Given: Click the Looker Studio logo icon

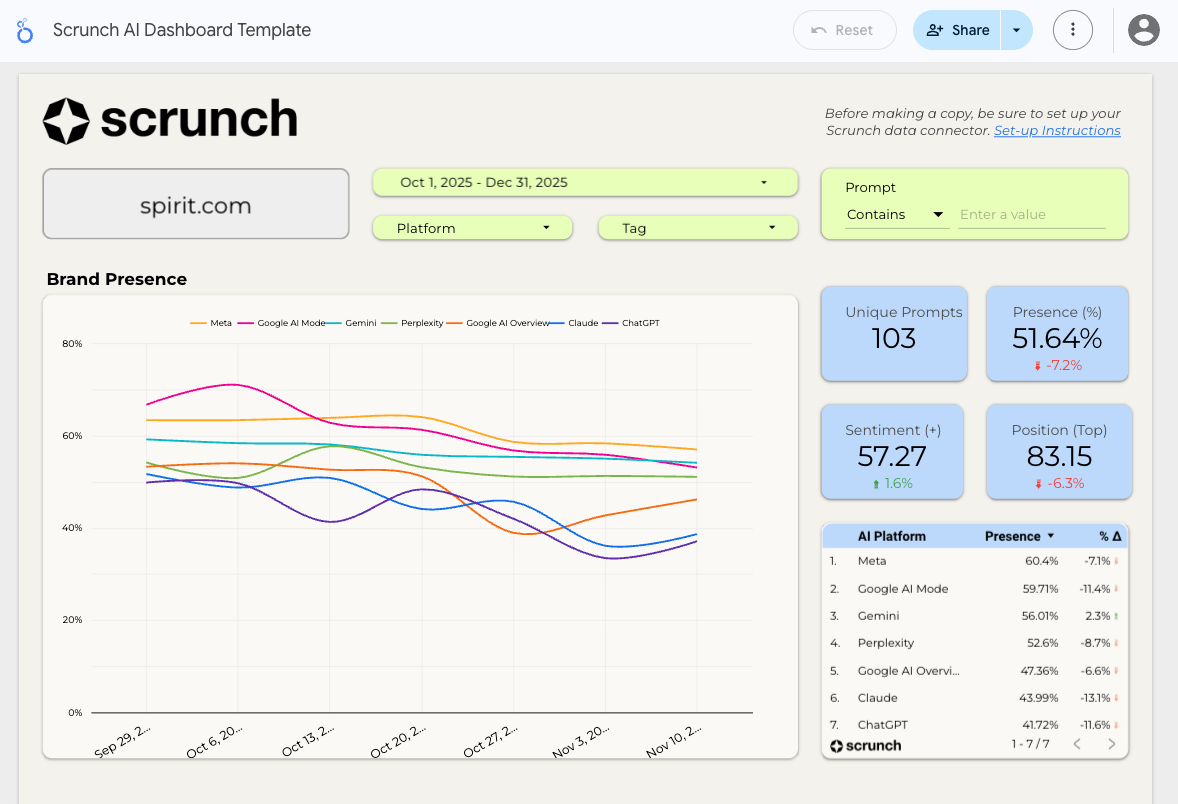Looking at the screenshot, I should pyautogui.click(x=25, y=31).
